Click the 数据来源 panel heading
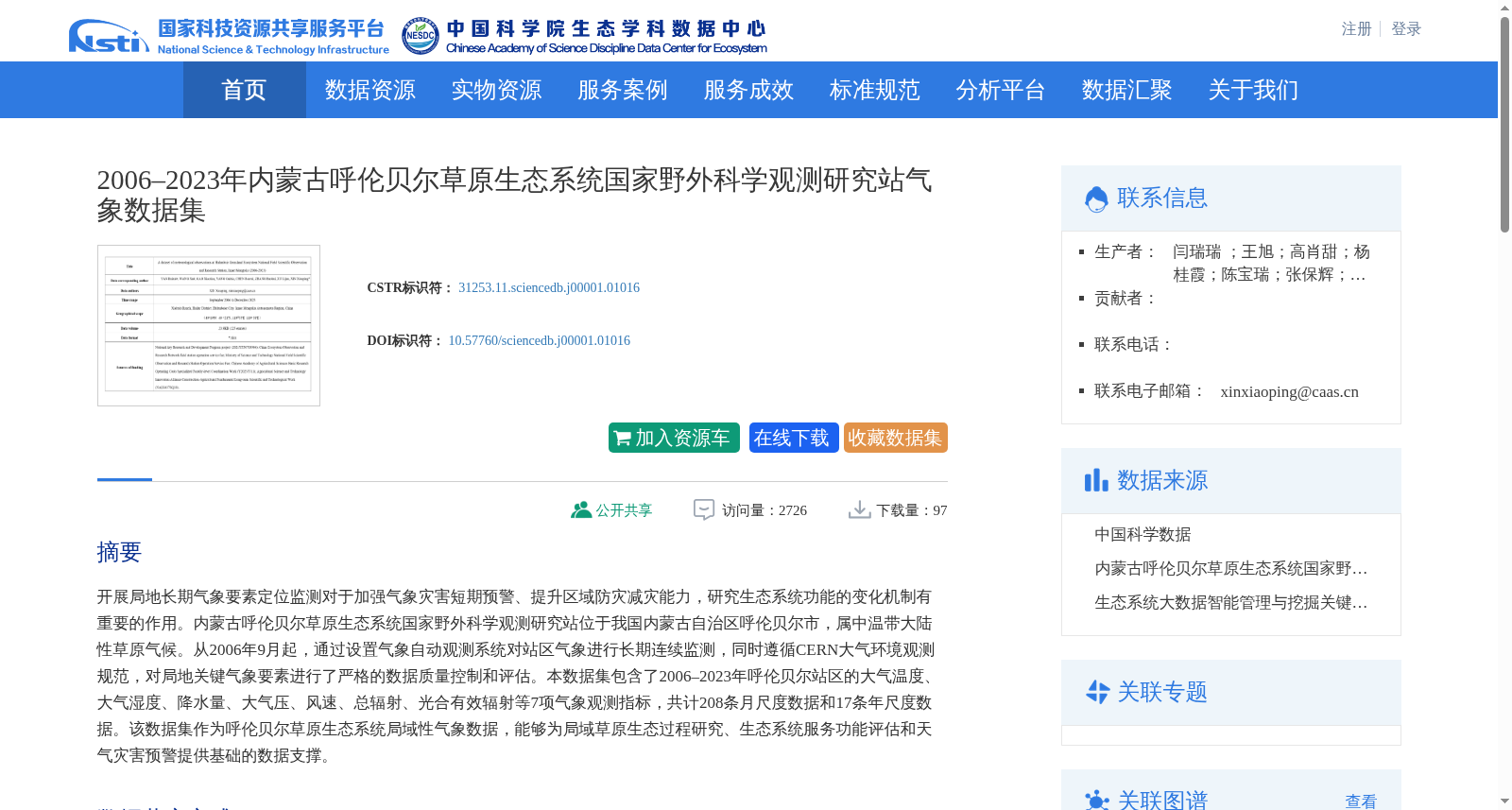Screen dimensions: 1512x810 click(x=1162, y=480)
